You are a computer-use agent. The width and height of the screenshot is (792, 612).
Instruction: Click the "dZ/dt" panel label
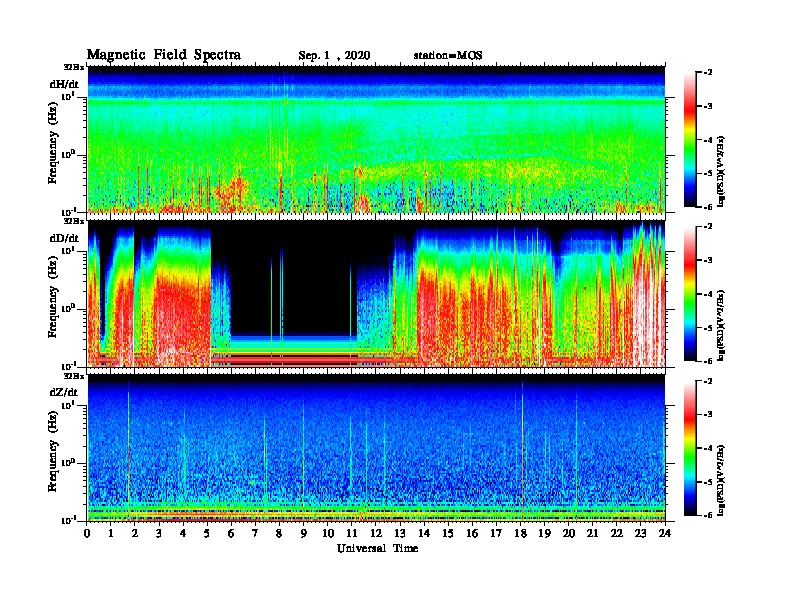coord(64,392)
